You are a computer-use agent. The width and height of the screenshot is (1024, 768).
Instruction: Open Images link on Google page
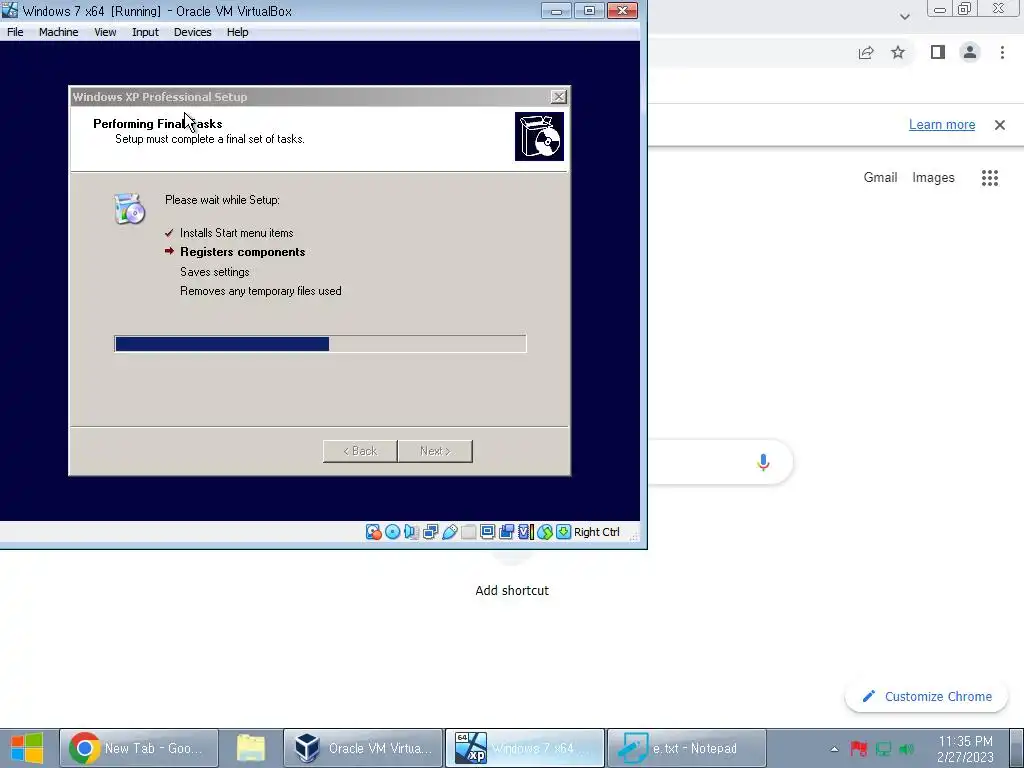pyautogui.click(x=933, y=178)
